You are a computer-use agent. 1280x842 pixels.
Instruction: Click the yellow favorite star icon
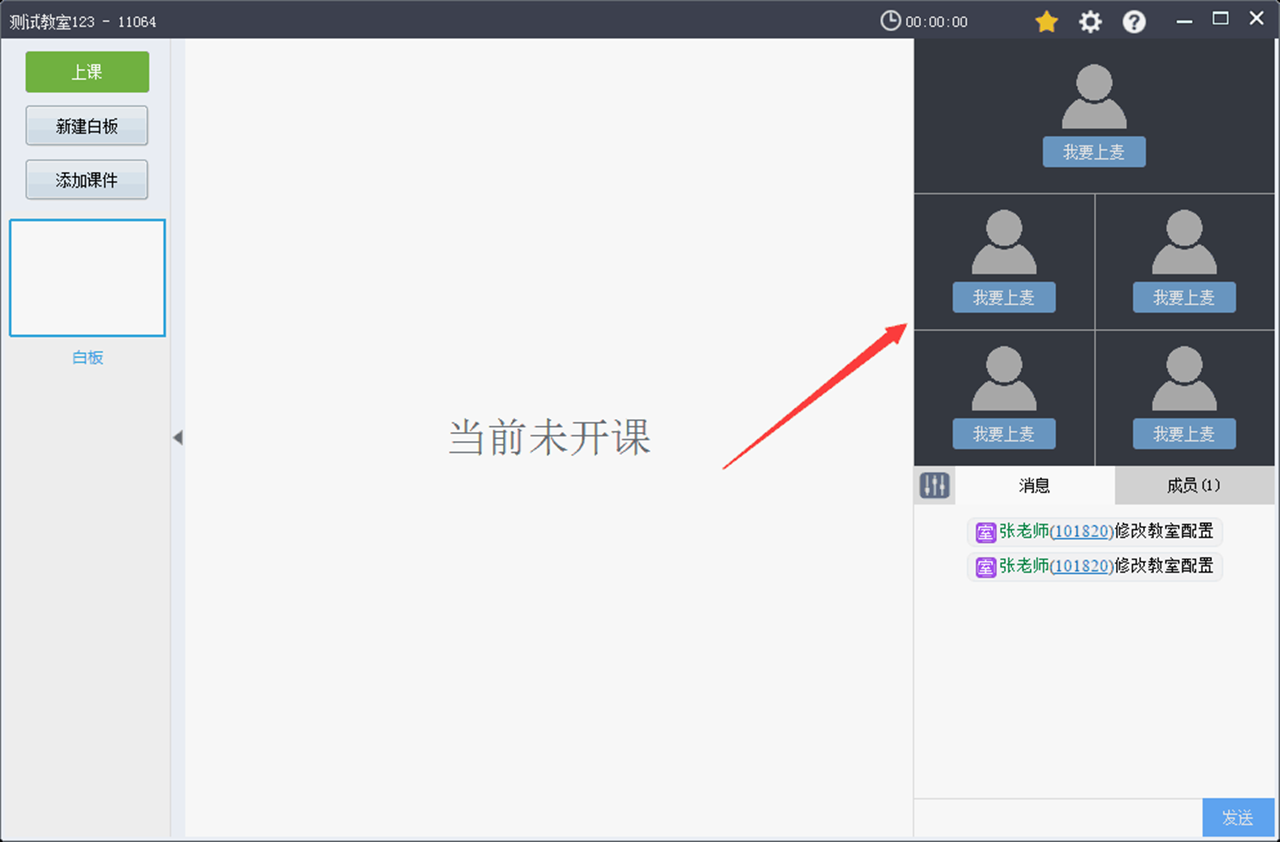pos(1046,20)
